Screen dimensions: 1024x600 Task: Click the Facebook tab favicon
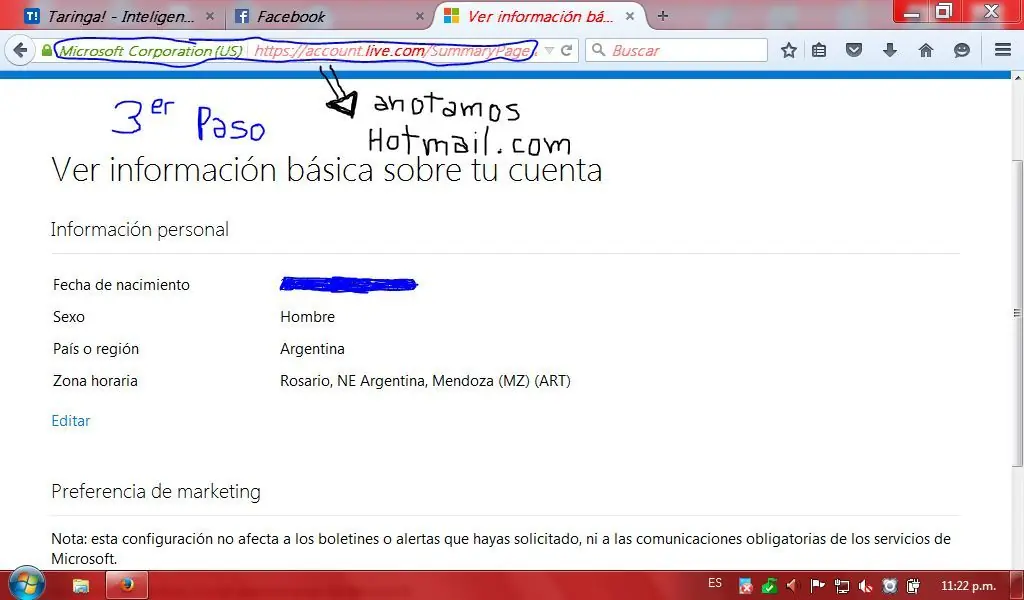click(242, 16)
